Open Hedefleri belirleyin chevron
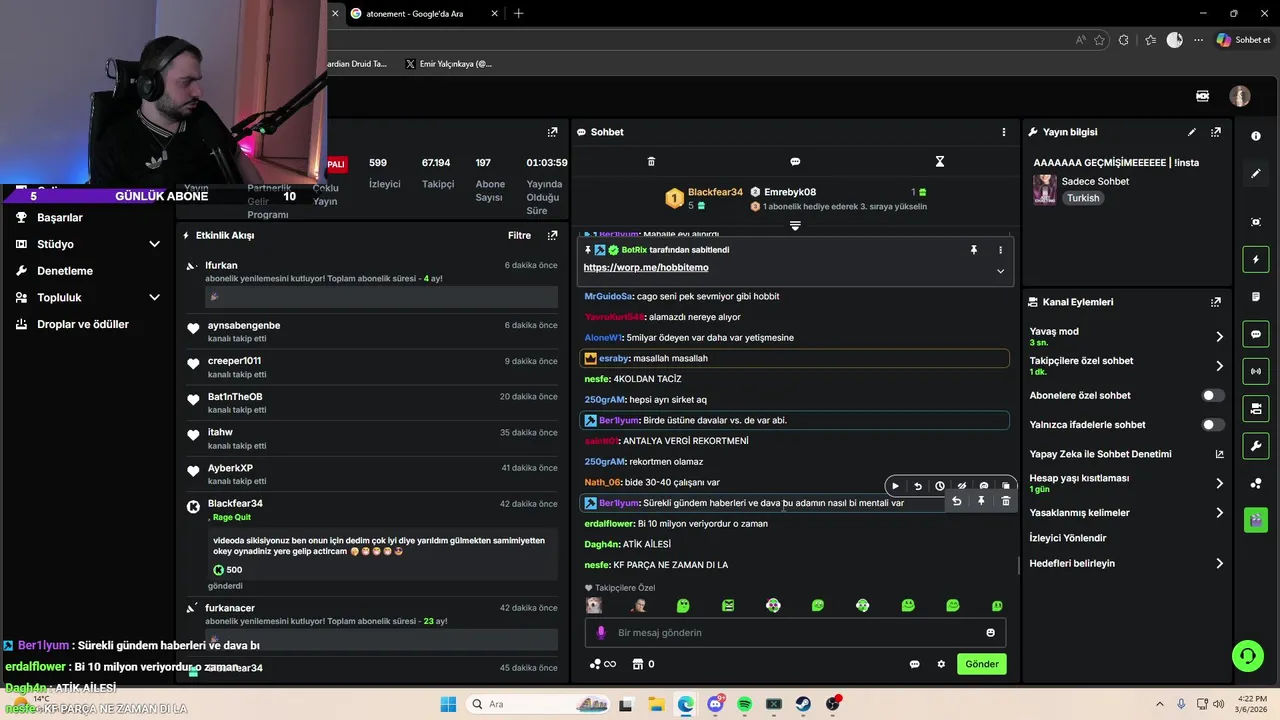This screenshot has width=1280, height=720. 1219,564
